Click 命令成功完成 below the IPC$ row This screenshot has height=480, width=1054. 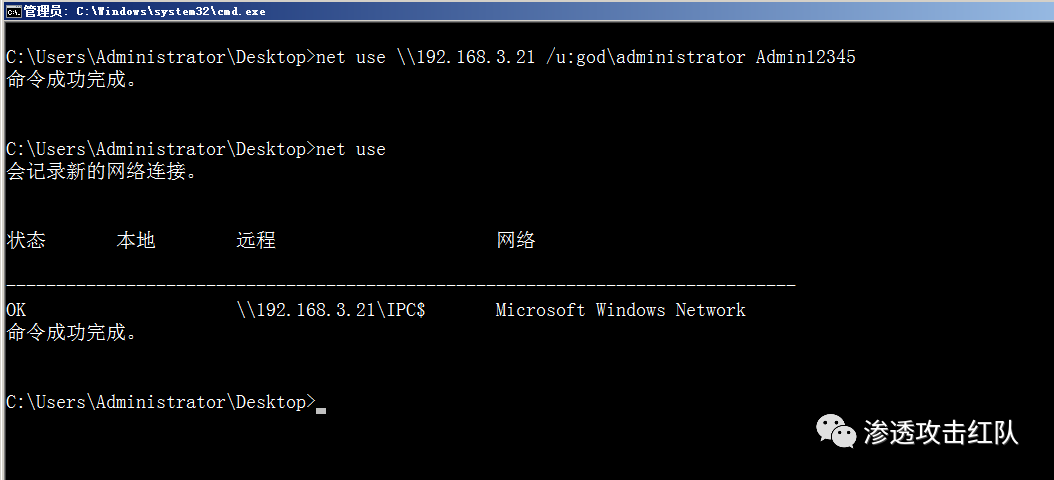coord(72,333)
